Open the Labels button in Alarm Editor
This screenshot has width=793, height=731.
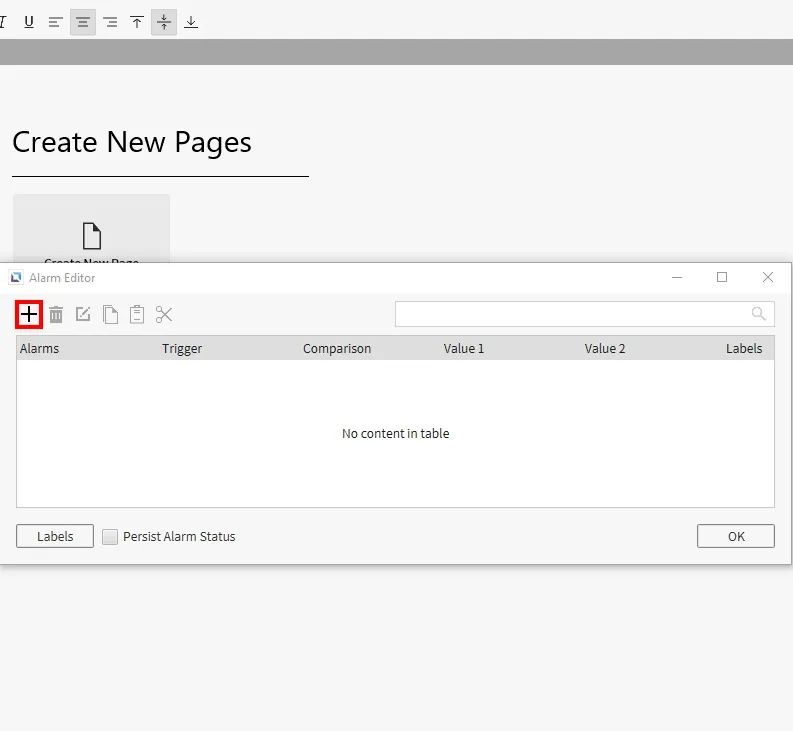(x=55, y=536)
